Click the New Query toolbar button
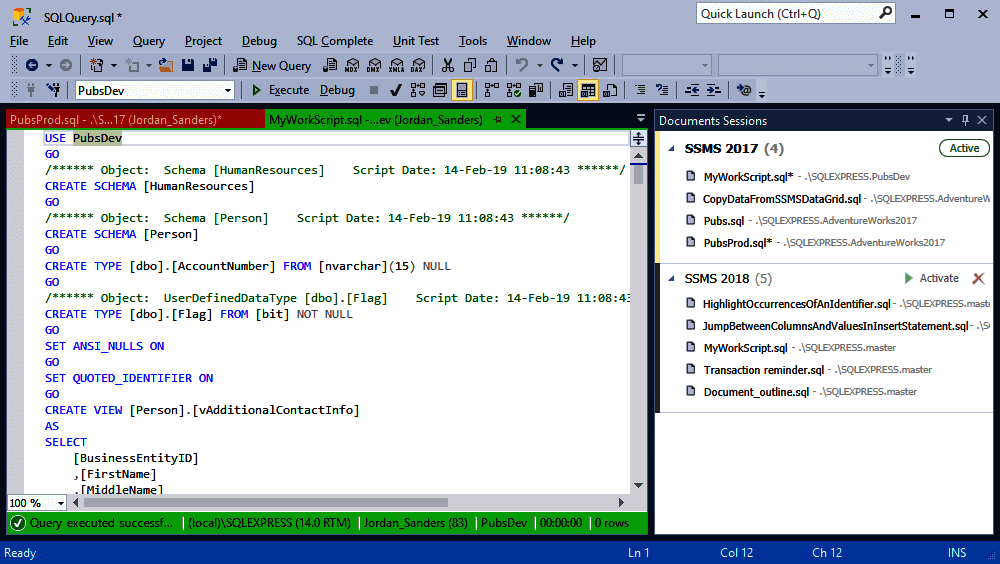 (272, 65)
